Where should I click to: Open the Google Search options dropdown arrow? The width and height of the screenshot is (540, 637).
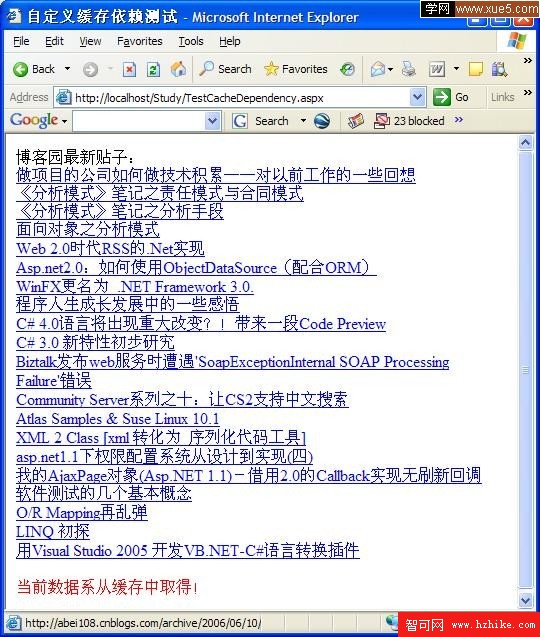click(303, 121)
